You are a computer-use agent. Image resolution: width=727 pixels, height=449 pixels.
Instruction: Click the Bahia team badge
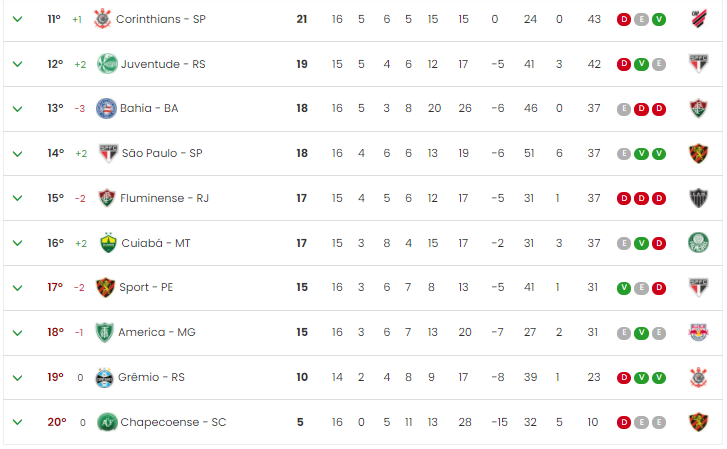106,109
